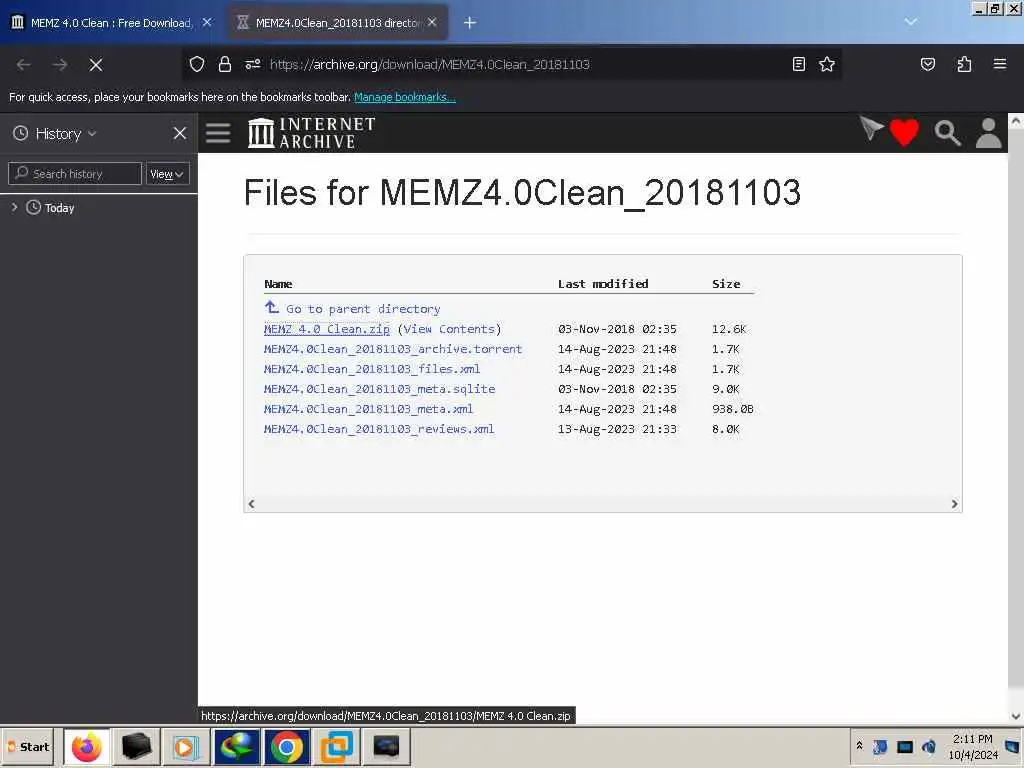1024x768 pixels.
Task: Click the Size column header
Action: coord(726,283)
